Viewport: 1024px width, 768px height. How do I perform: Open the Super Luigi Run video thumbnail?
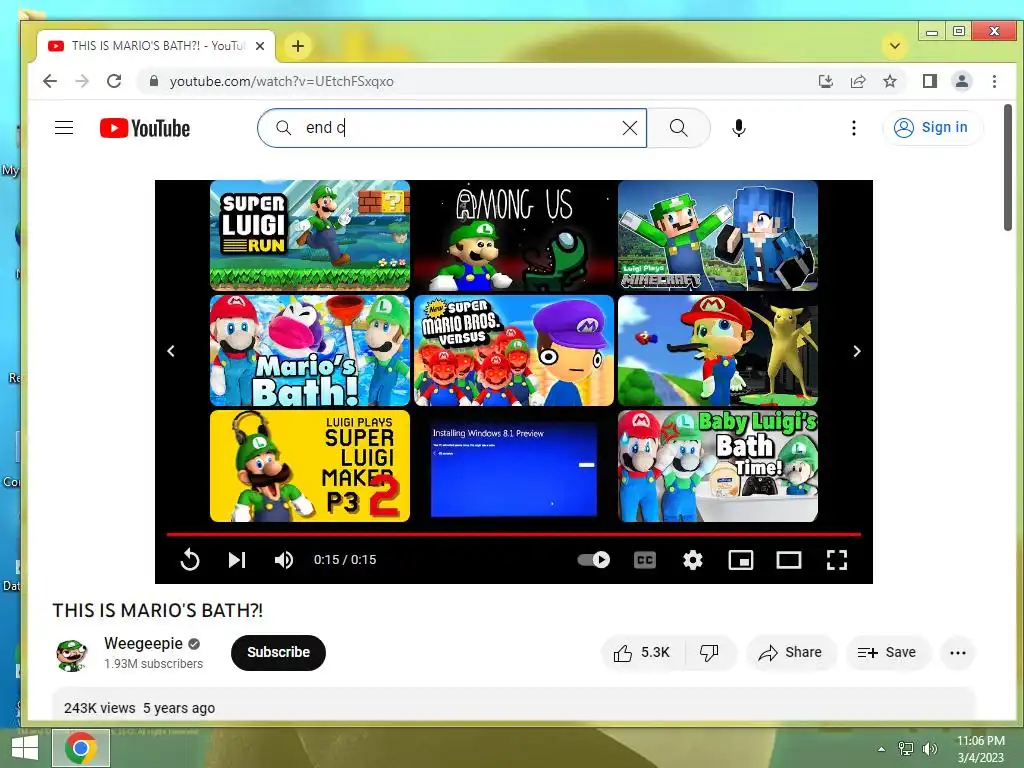(310, 236)
